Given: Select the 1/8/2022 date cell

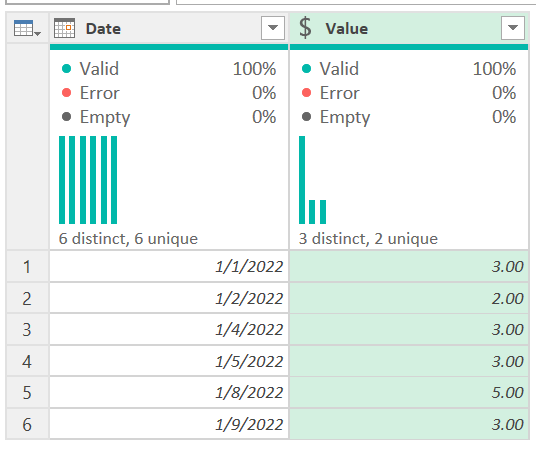Looking at the screenshot, I should pos(169,392).
